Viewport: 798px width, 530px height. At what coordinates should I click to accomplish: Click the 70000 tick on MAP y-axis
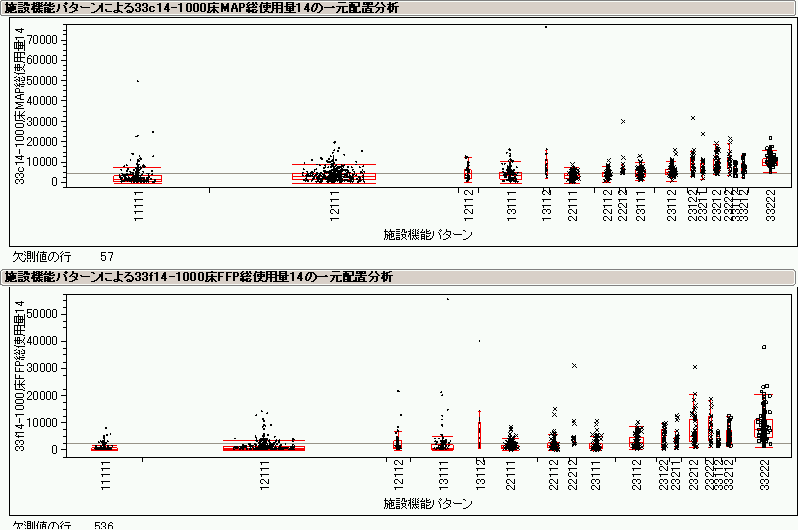pyautogui.click(x=42, y=38)
